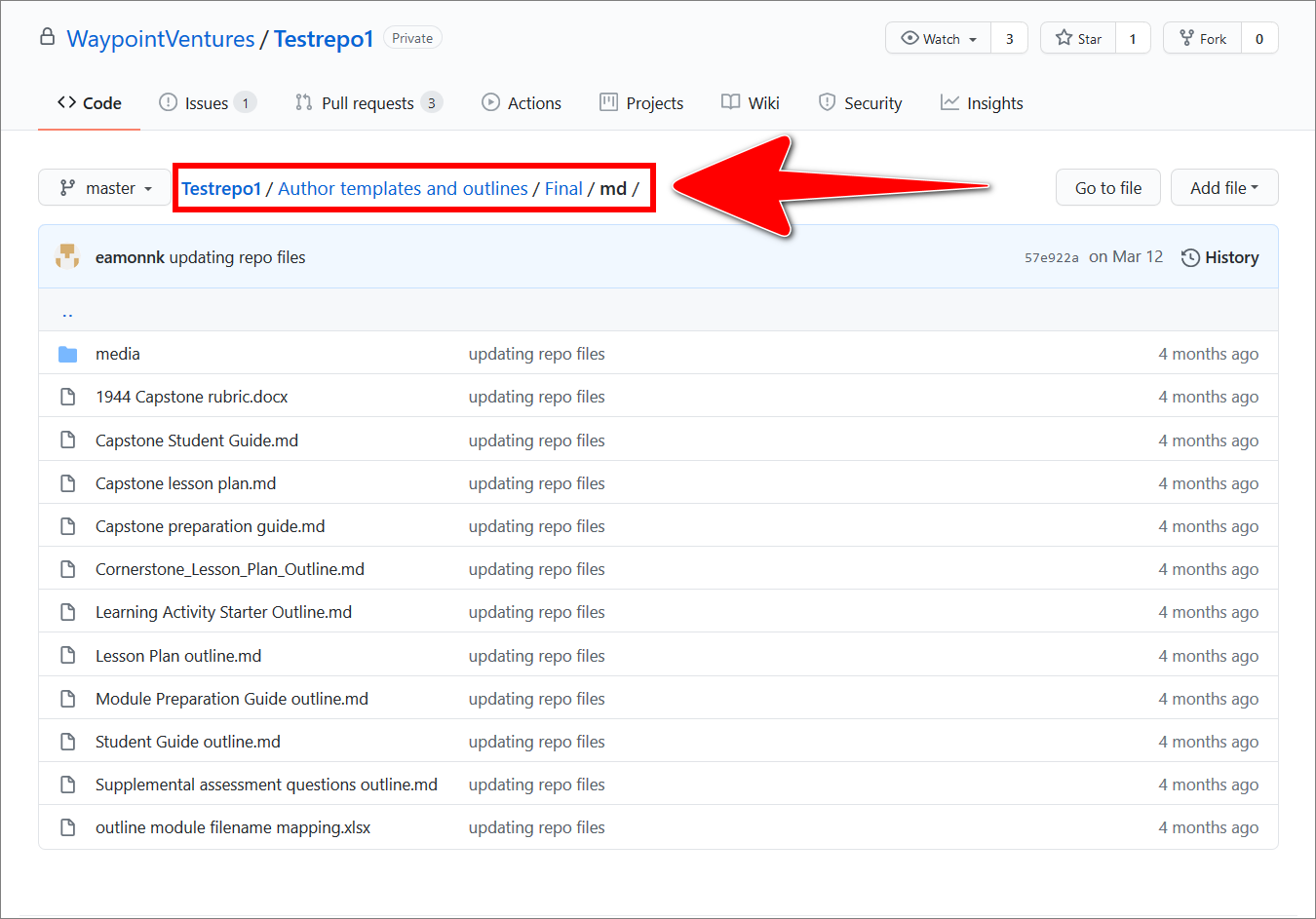Click '4 months ago' in Lesson Plan outline.md row
The height and width of the screenshot is (919, 1316).
(1209, 656)
